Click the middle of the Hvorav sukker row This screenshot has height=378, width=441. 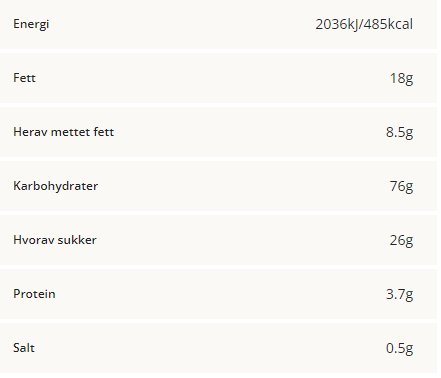[218, 240]
